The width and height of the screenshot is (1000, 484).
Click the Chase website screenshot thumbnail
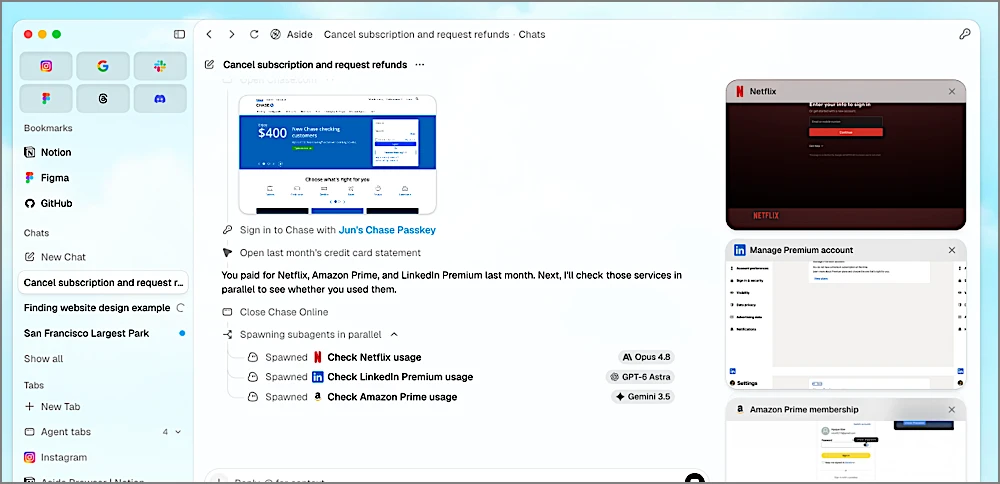tap(337, 154)
